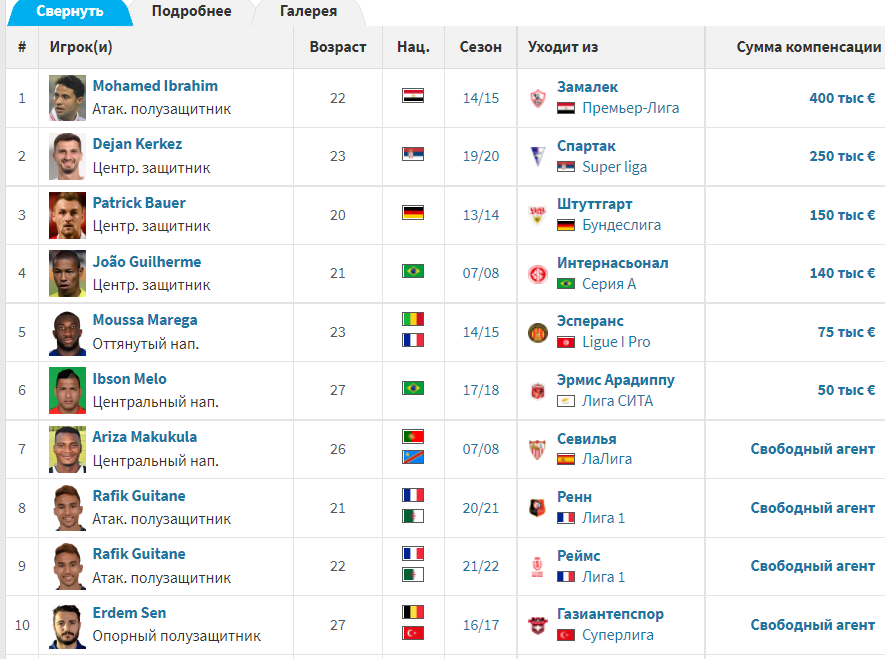The height and width of the screenshot is (659, 885).
Task: Open Mohamed Ibrahim player profile link
Action: 155,86
